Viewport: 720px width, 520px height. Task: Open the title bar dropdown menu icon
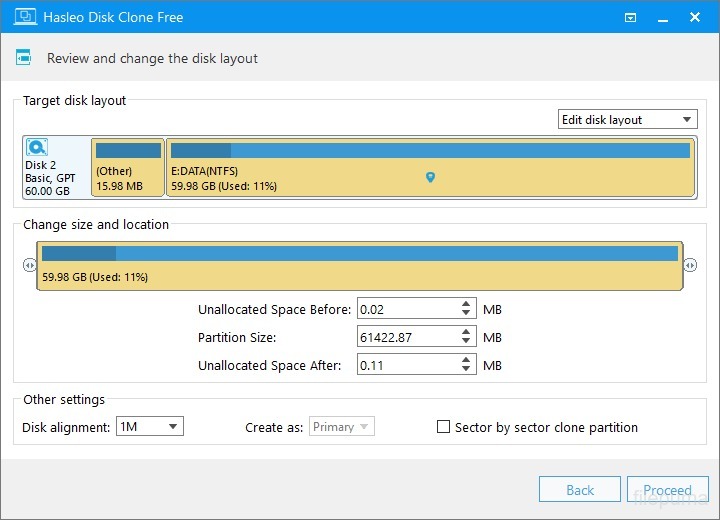[x=630, y=17]
